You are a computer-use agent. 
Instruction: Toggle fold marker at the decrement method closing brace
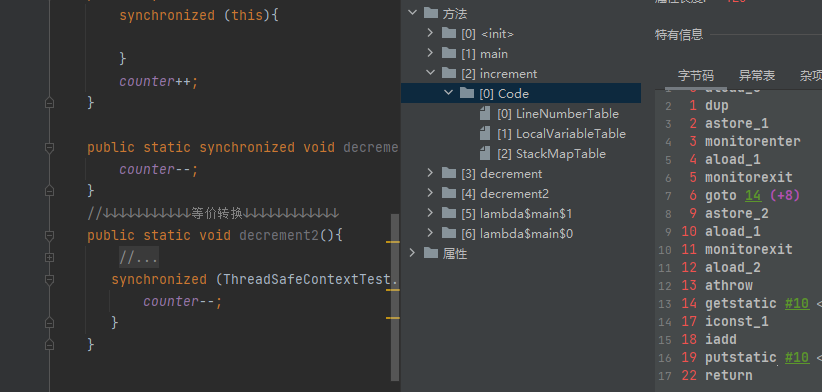point(49,190)
